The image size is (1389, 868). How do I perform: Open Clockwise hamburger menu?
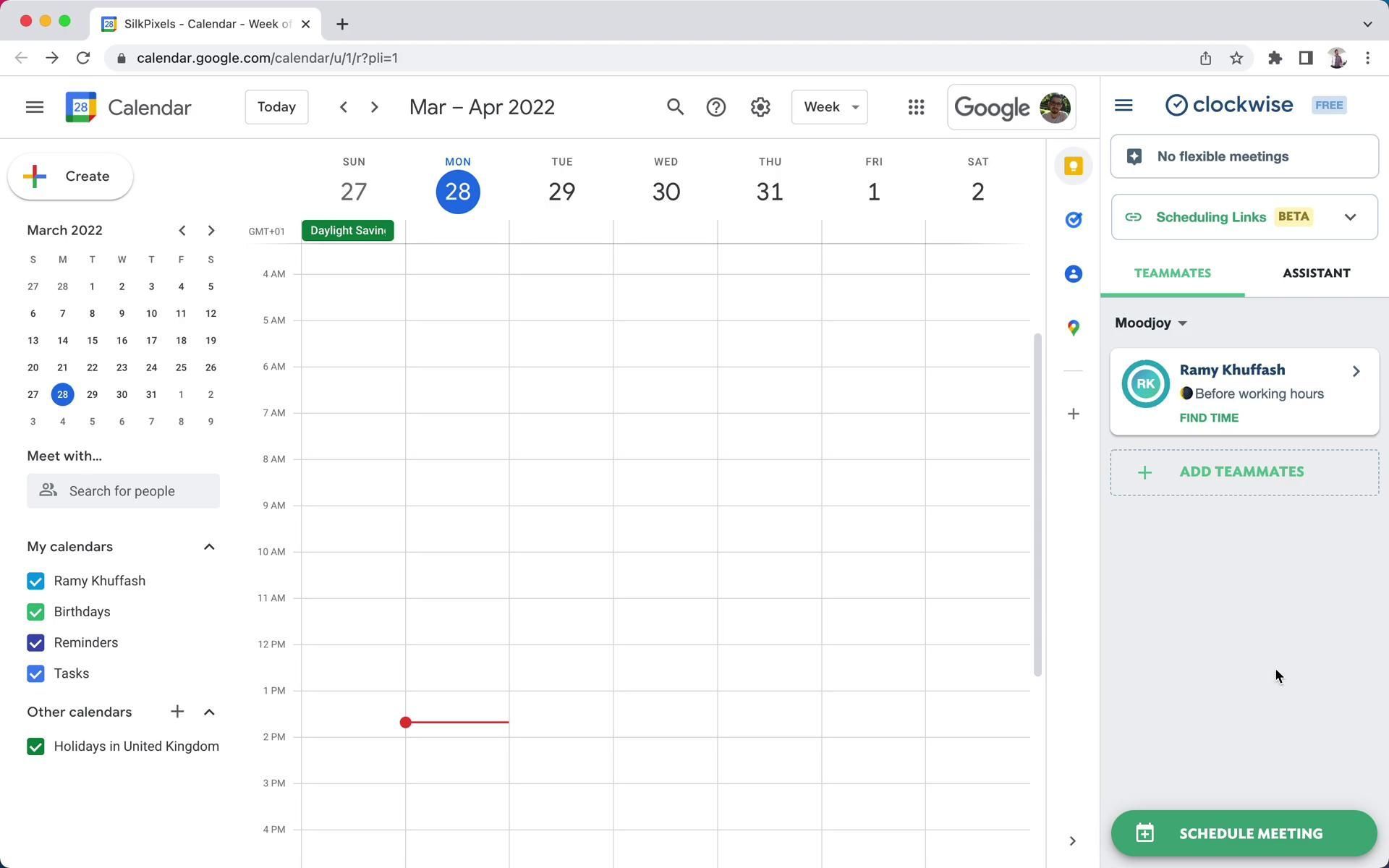(x=1123, y=106)
